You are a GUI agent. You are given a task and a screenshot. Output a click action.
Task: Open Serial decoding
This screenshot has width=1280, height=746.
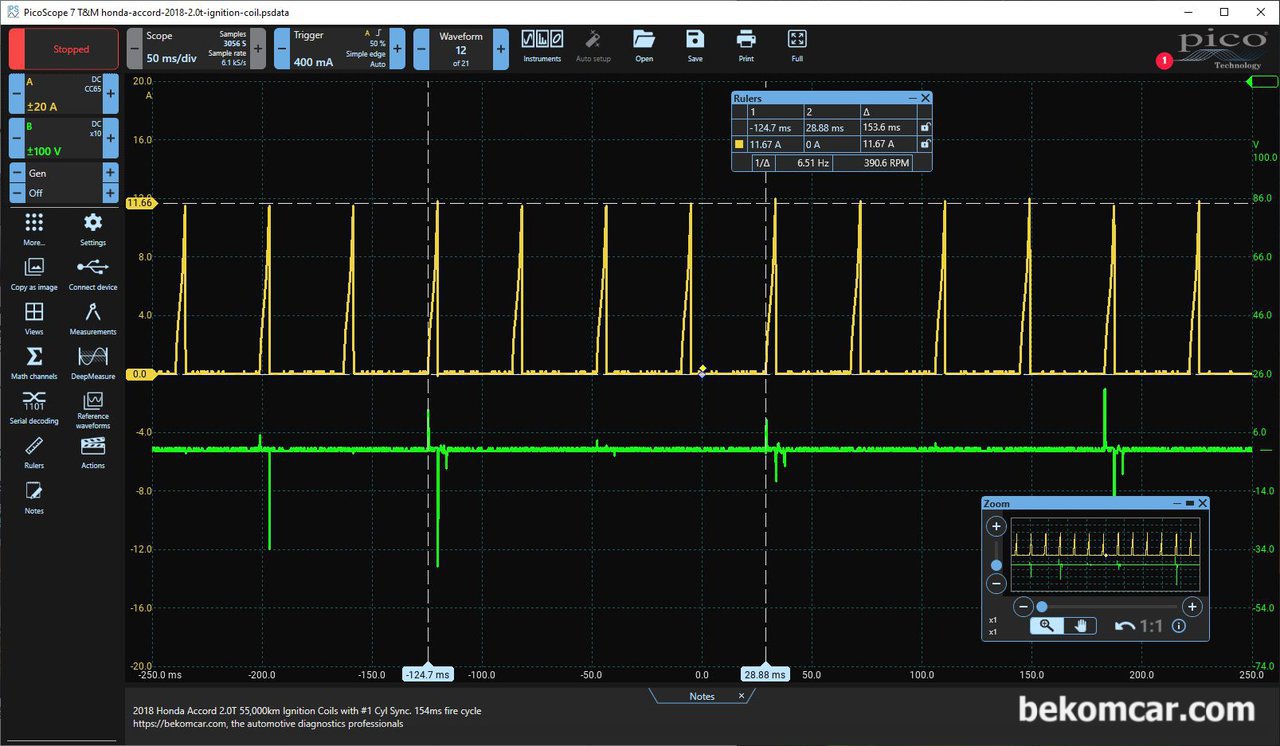coord(34,408)
